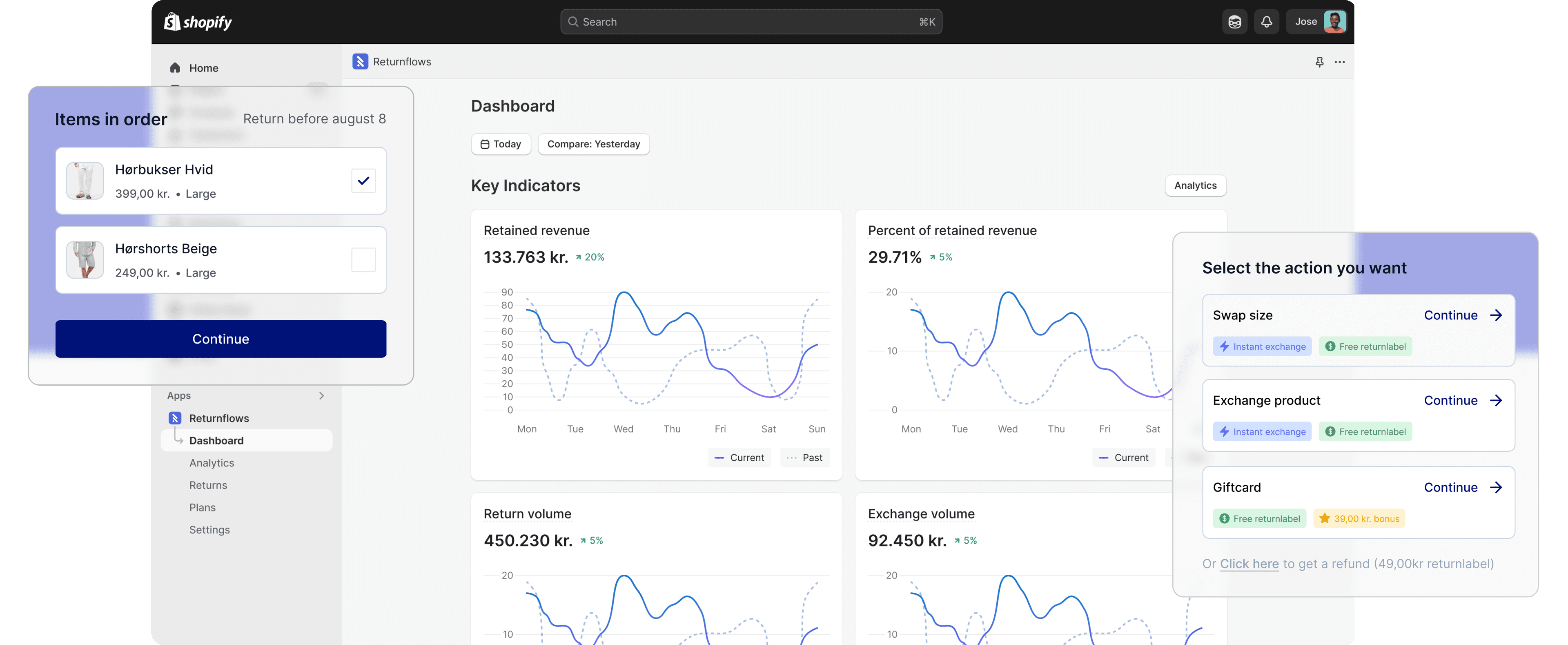Click the 133.763 kr. value
The image size is (1568, 645).
point(526,258)
